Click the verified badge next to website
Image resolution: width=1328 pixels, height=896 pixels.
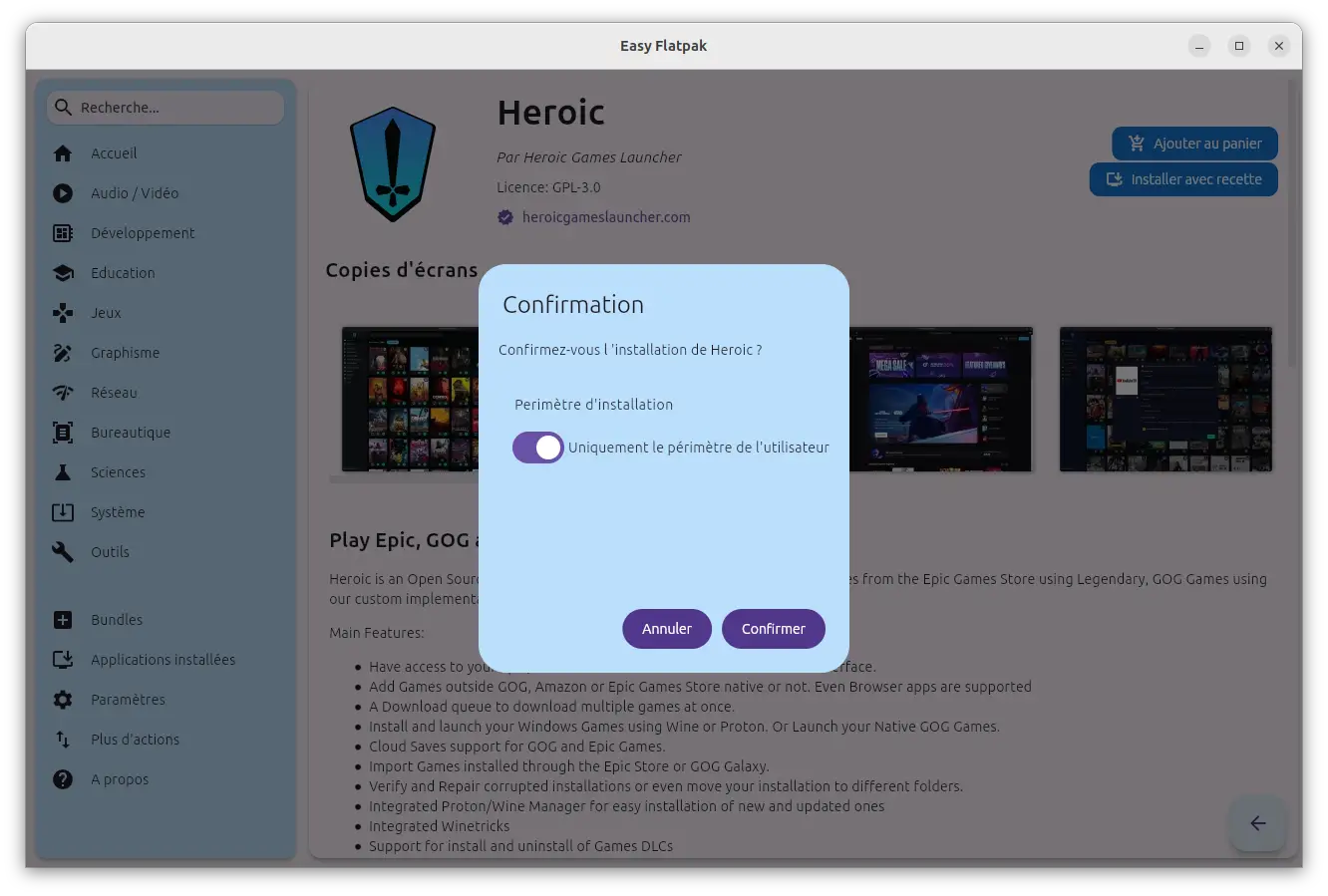click(x=505, y=217)
